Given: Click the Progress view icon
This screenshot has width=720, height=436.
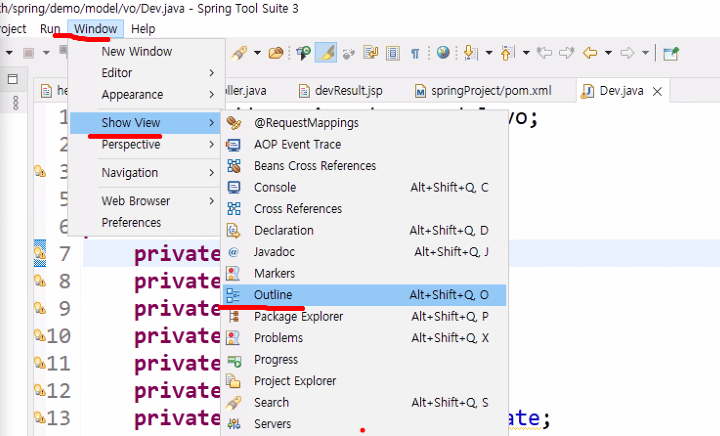Looking at the screenshot, I should coord(234,360).
